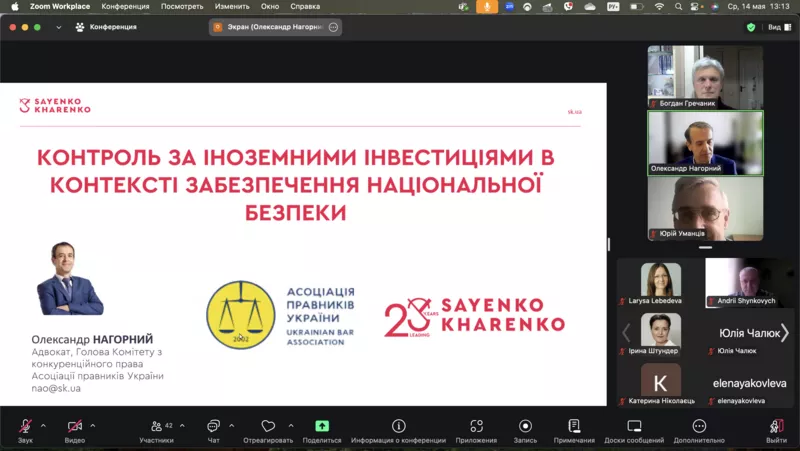Turn on camera with the Видео icon
The height and width of the screenshot is (451, 800).
tap(74, 426)
